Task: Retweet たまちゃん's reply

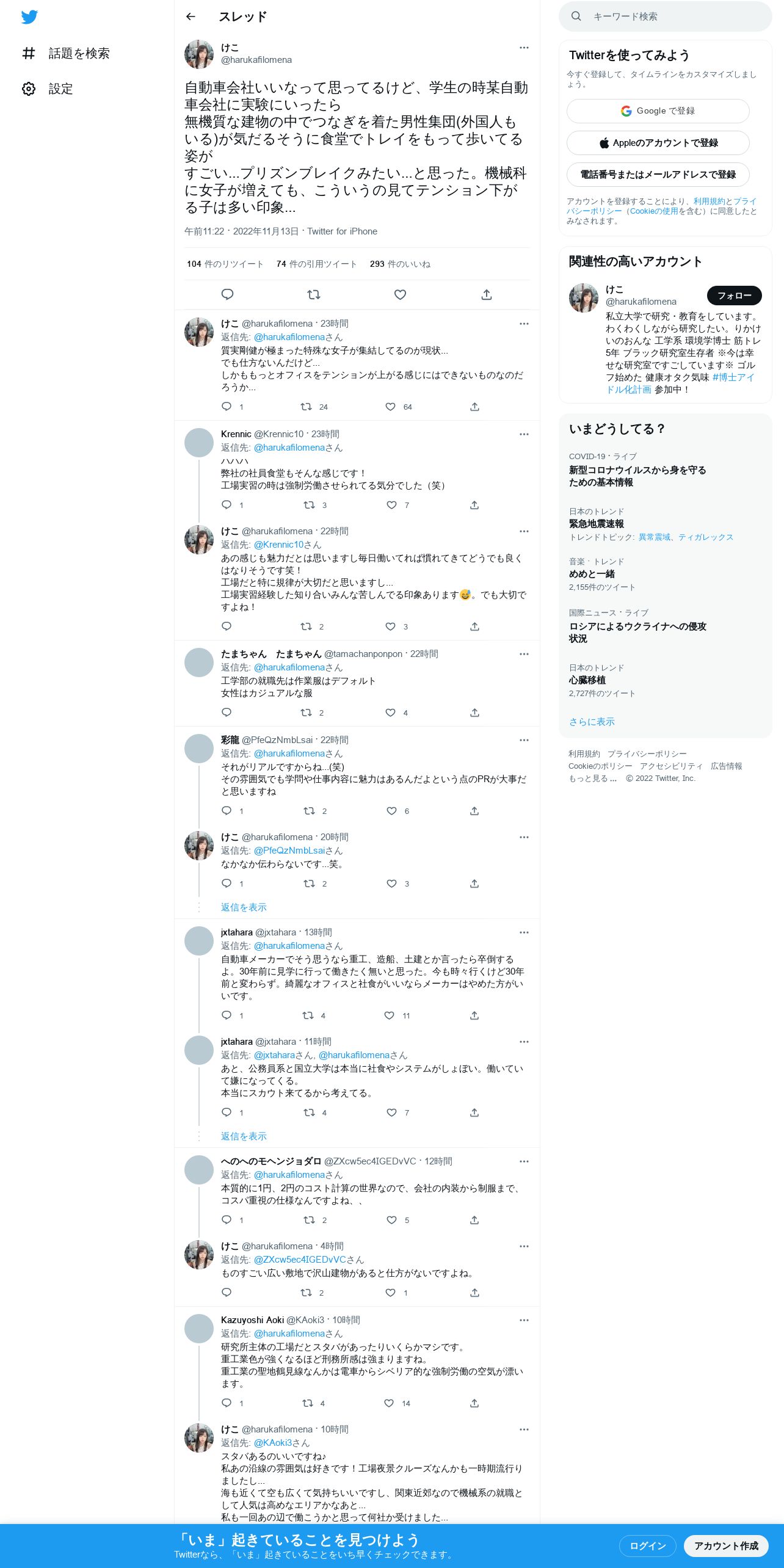Action: coord(306,713)
